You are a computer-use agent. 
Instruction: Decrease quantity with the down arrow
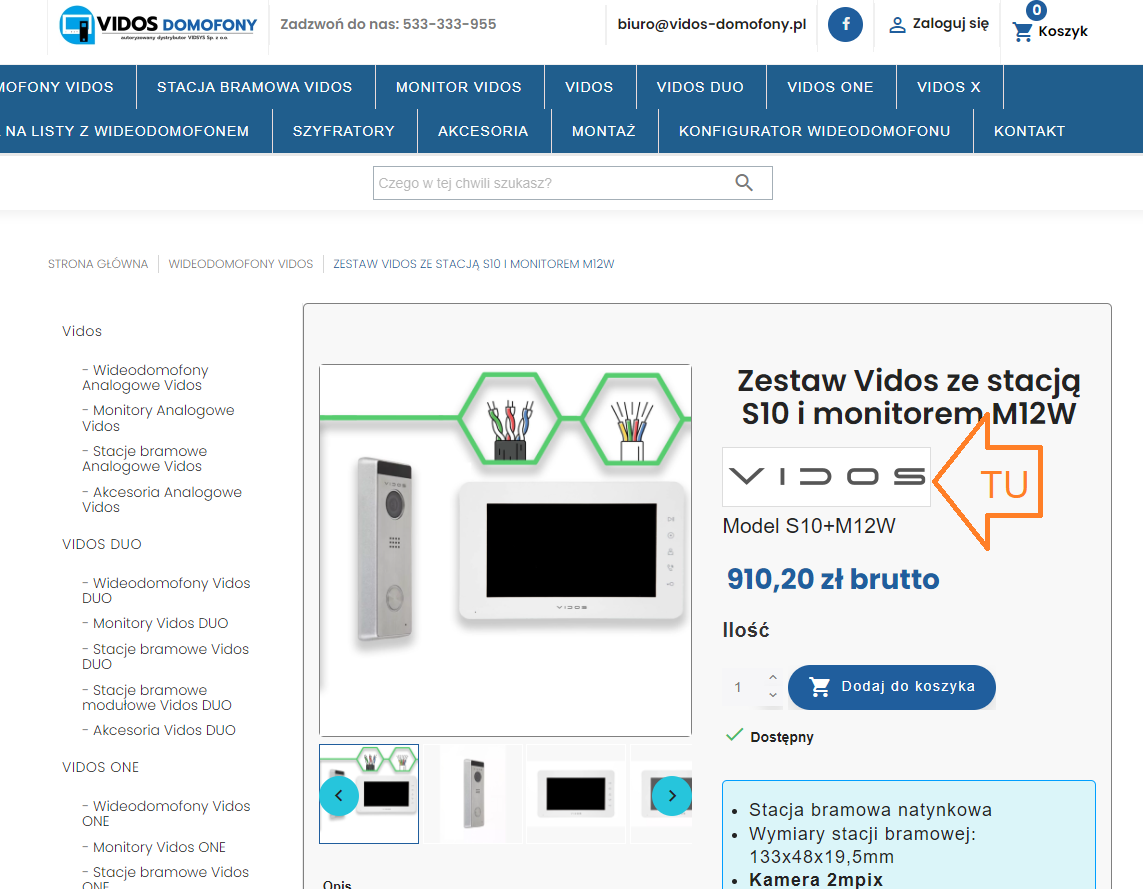pos(773,696)
